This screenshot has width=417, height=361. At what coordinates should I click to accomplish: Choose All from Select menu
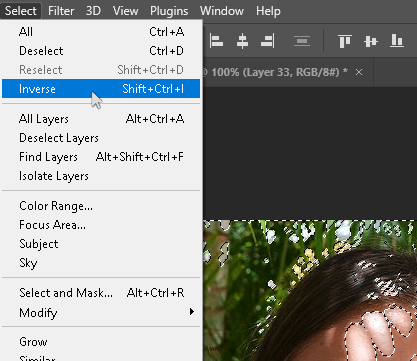pyautogui.click(x=101, y=32)
